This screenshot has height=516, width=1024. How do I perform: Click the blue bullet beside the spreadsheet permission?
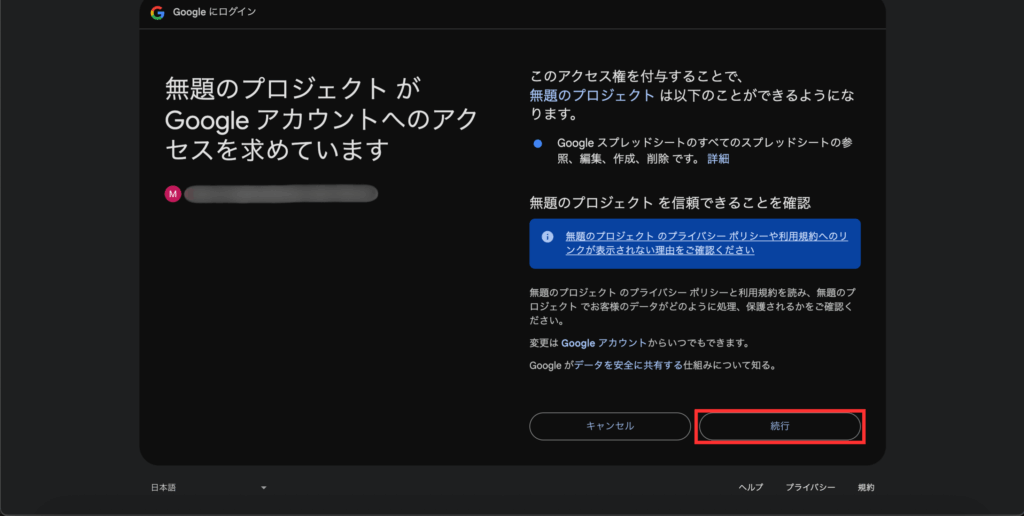click(x=538, y=143)
